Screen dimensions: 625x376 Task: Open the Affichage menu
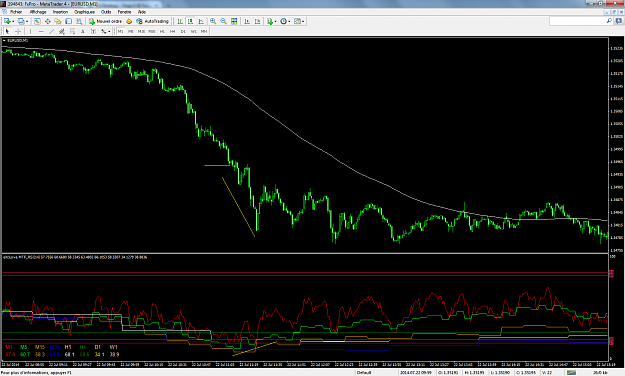(x=38, y=12)
